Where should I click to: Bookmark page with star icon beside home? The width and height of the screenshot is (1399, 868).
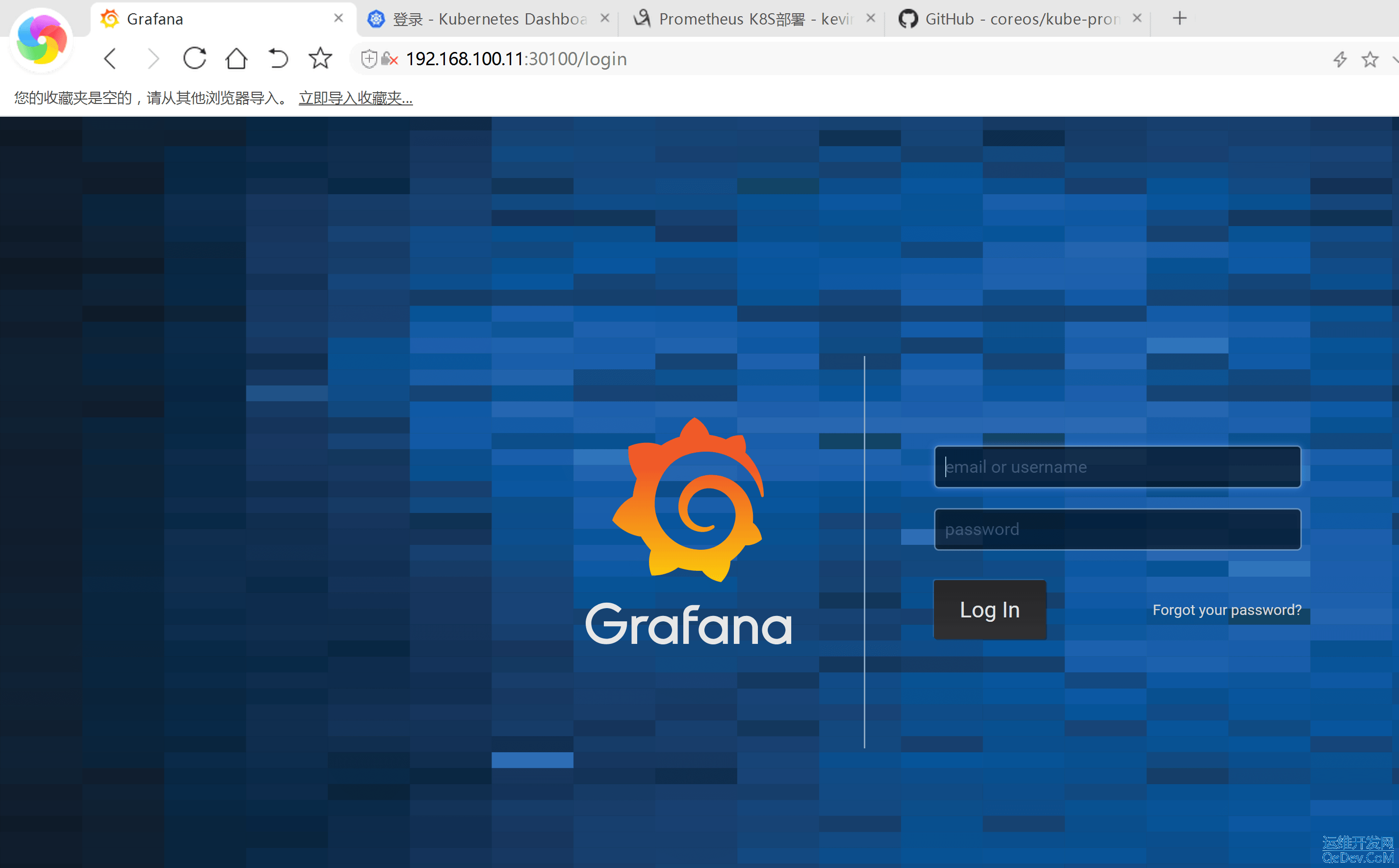320,58
